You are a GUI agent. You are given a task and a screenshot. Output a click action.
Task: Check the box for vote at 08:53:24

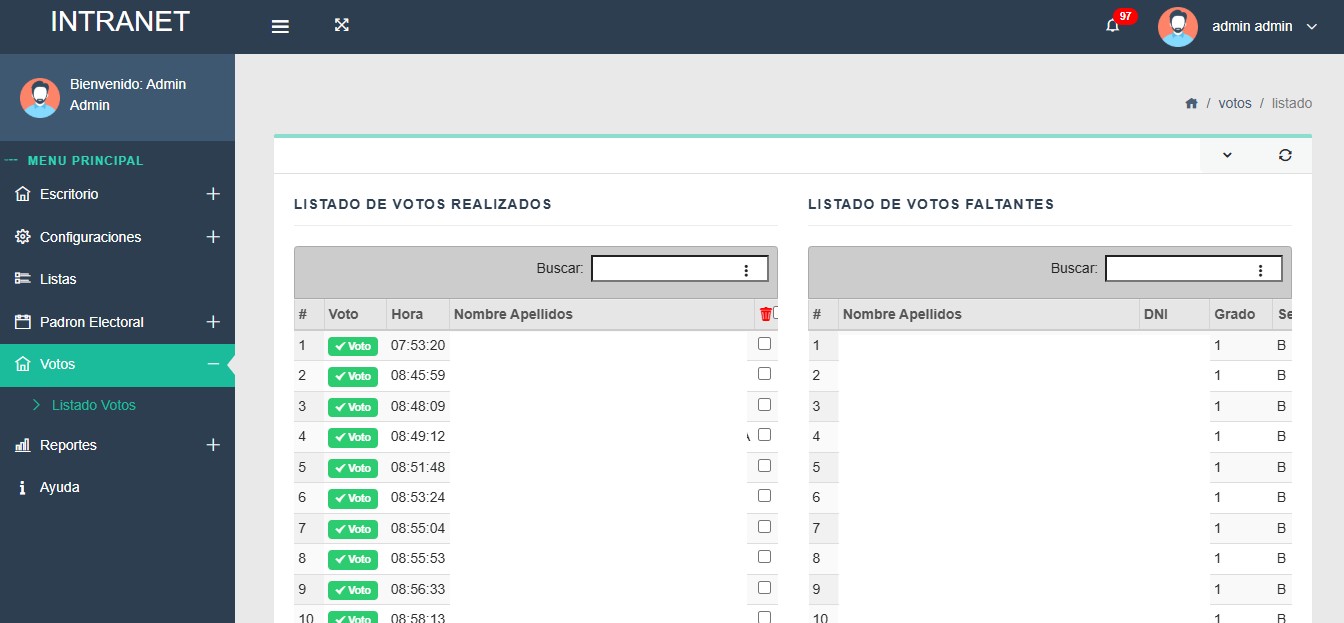coord(764,495)
